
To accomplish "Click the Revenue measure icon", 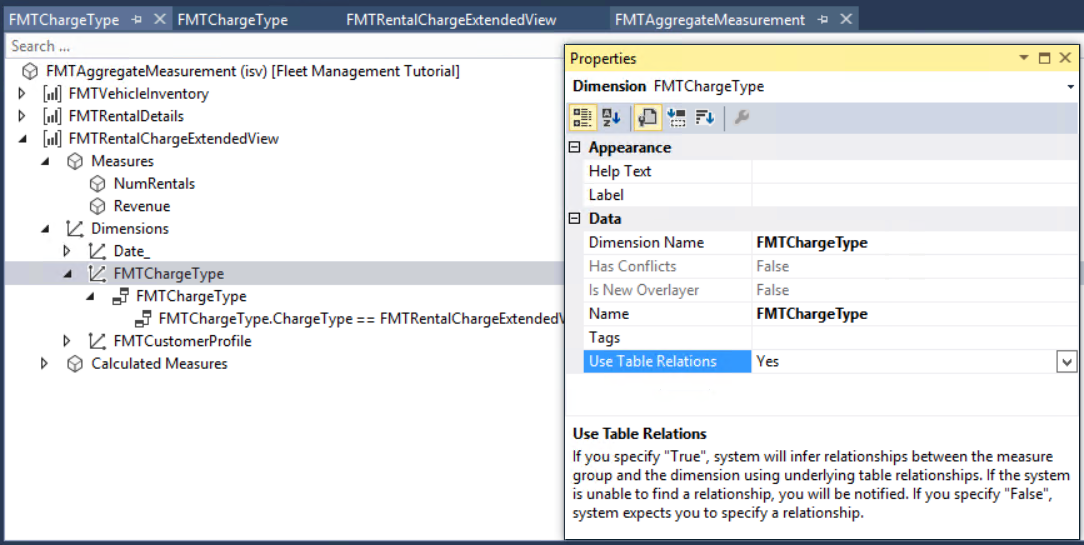I will pos(97,206).
